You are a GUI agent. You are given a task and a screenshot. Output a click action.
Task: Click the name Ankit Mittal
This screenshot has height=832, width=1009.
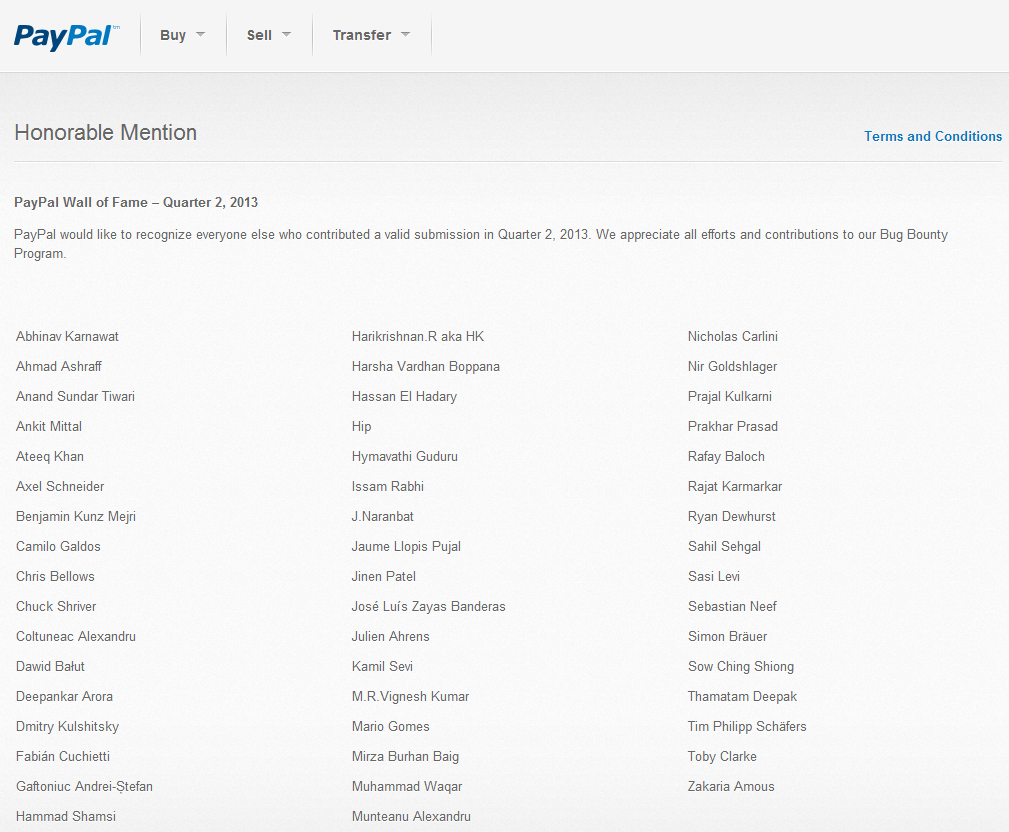[x=49, y=426]
